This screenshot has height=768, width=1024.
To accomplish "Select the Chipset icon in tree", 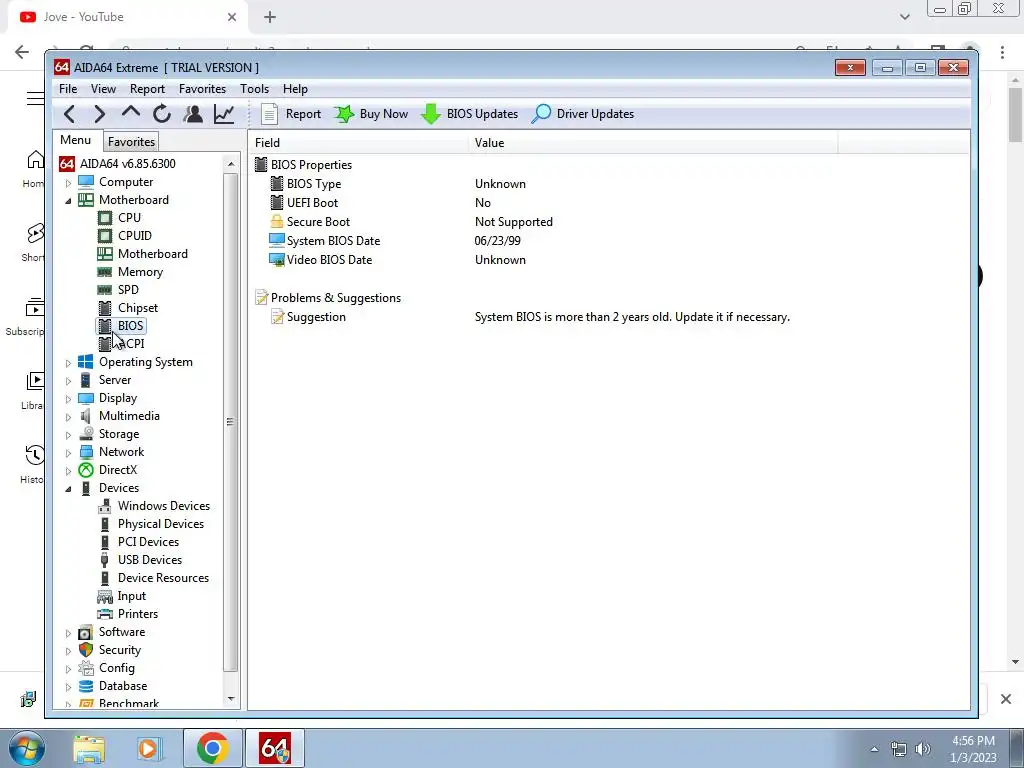I will tap(104, 308).
